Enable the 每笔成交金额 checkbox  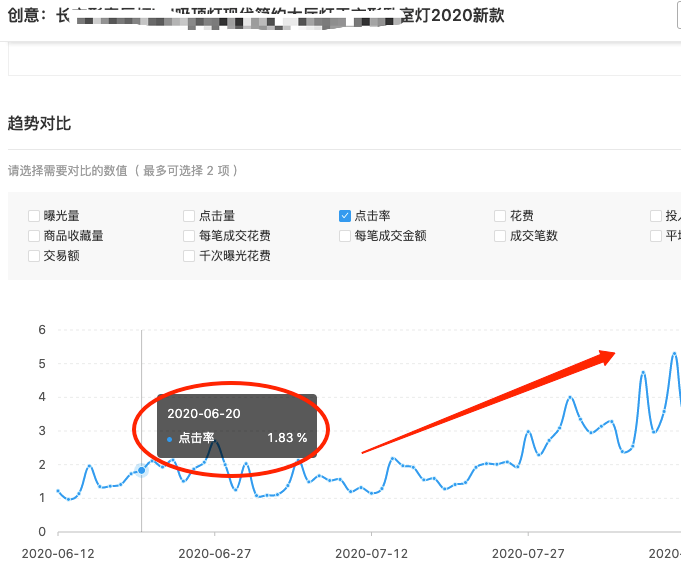click(345, 236)
